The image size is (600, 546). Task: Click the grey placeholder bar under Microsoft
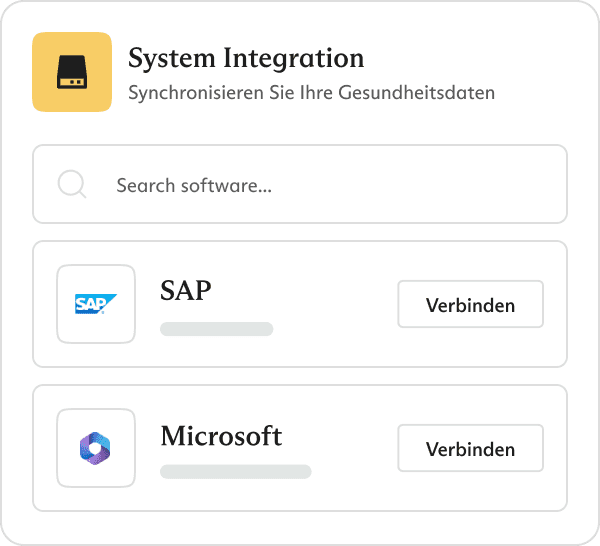click(236, 472)
